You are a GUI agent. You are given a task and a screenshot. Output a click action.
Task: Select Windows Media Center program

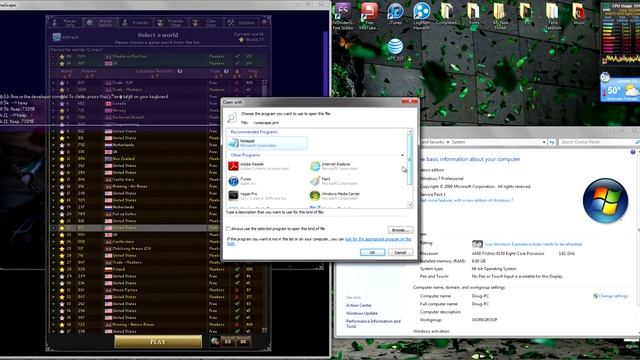click(x=335, y=196)
